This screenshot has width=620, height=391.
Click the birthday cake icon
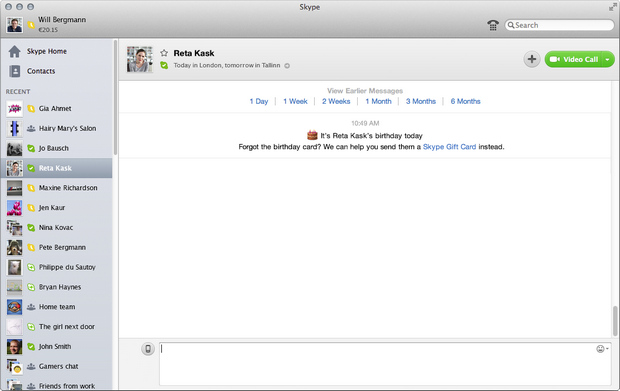(312, 135)
